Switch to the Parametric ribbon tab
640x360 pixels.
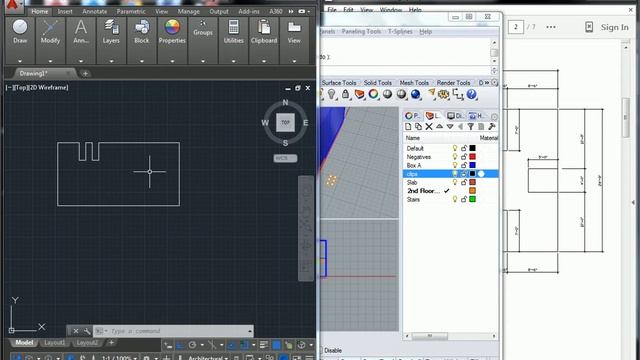point(131,11)
